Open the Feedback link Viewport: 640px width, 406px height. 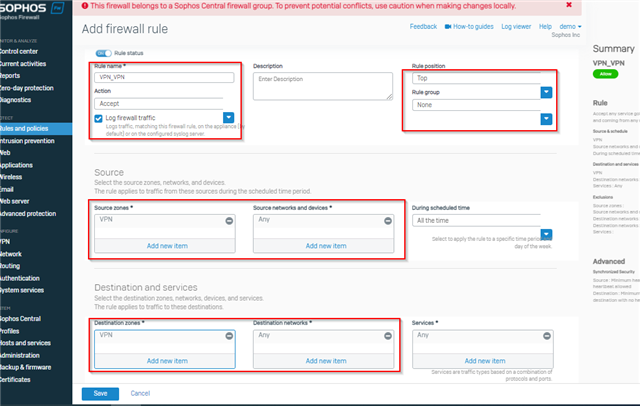423,27
